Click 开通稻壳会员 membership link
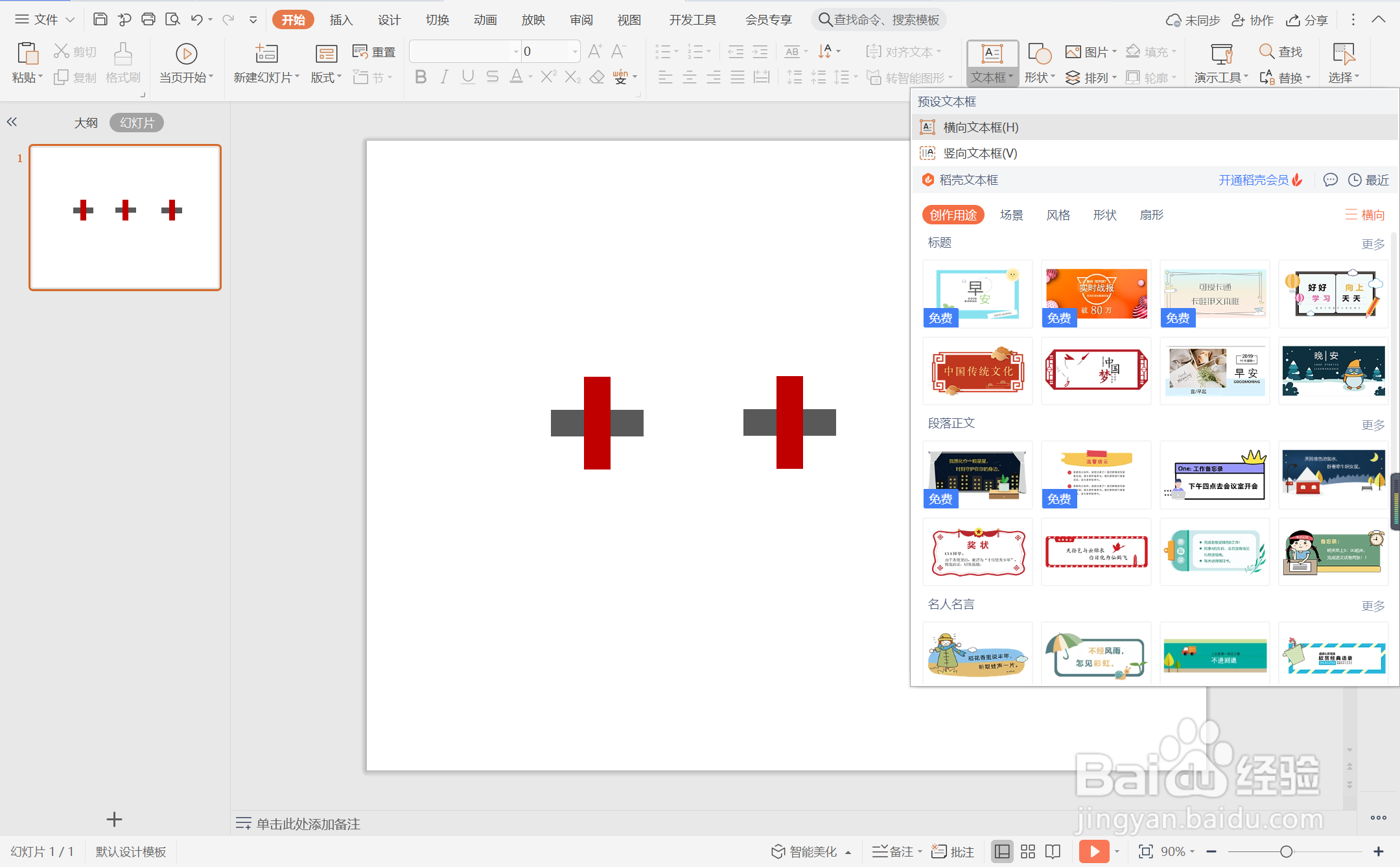Viewport: 1400px width, 867px height. coord(1254,180)
